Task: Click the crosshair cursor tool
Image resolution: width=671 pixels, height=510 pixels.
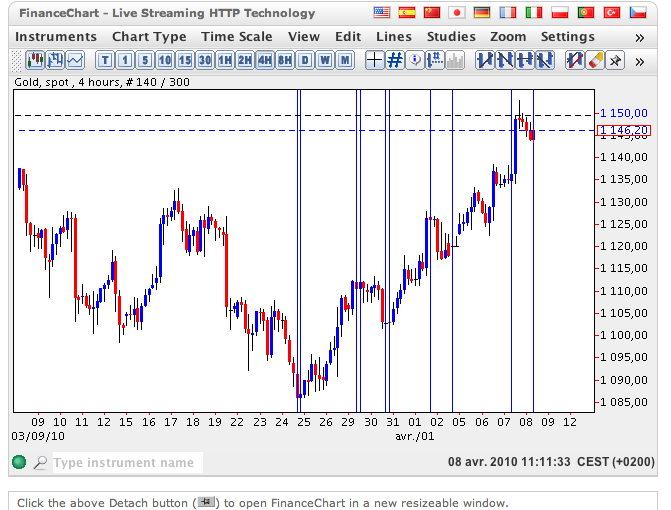Action: pos(375,60)
